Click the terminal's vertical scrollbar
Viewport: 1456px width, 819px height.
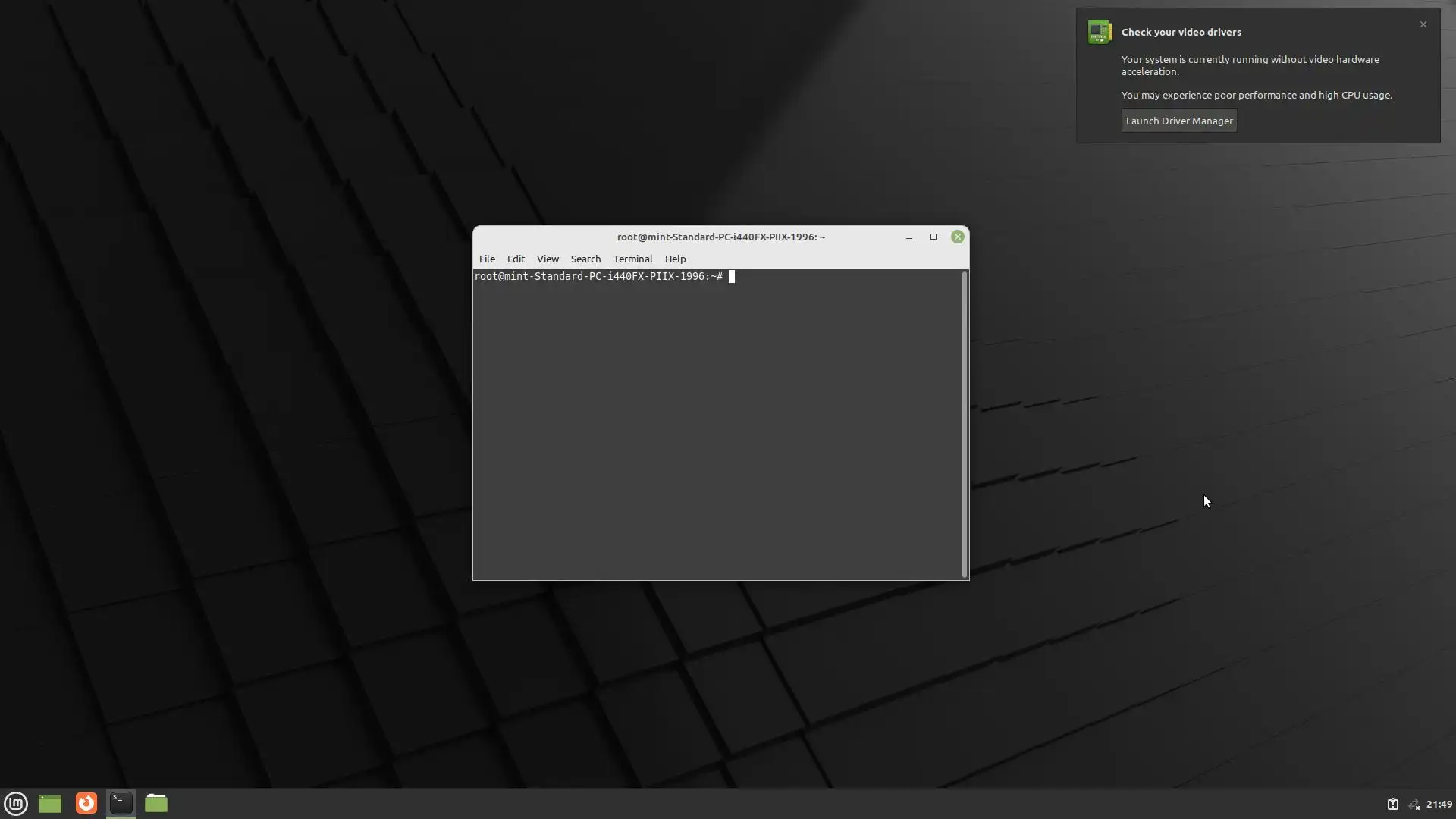coord(965,425)
